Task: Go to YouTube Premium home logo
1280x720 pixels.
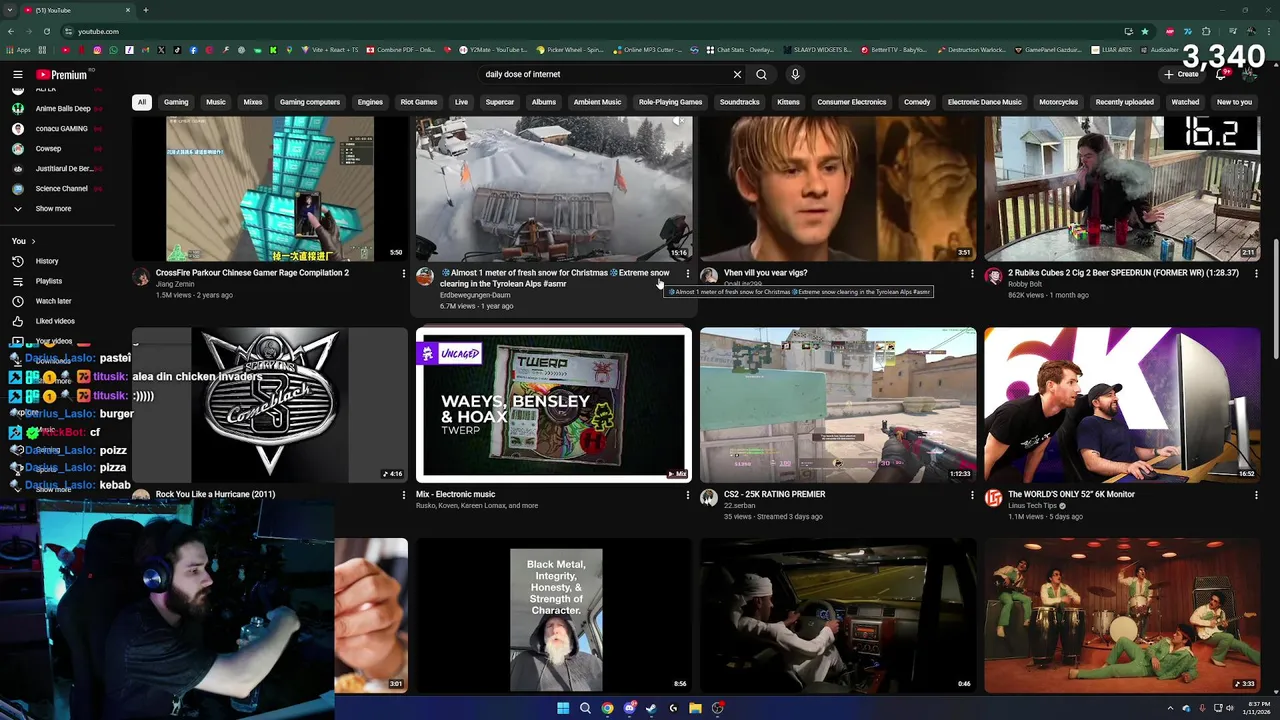Action: (62, 74)
